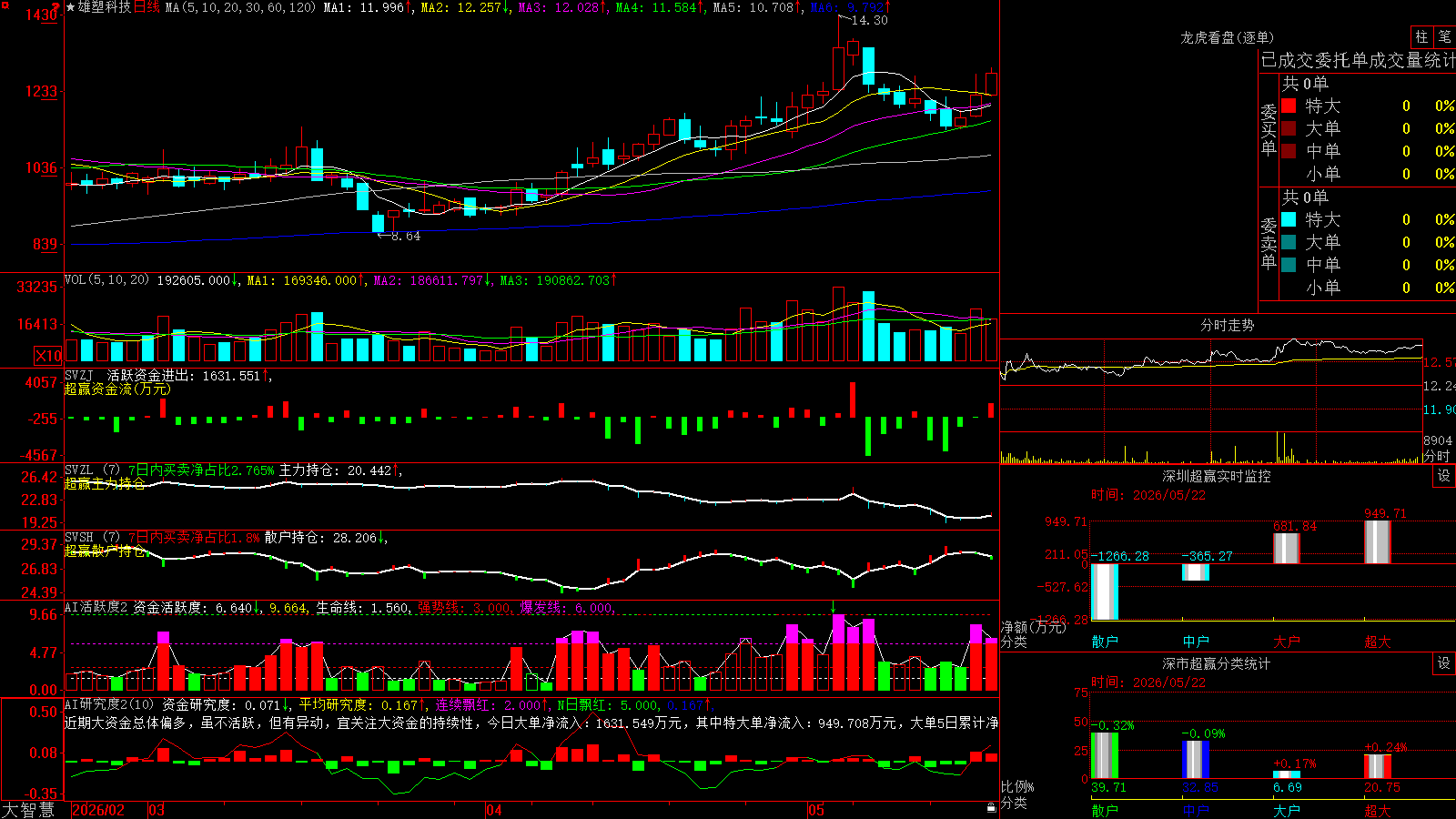This screenshot has height=819, width=1456.
Task: Click the dark red 大单 swatch under 委买单
Action: click(x=1289, y=128)
